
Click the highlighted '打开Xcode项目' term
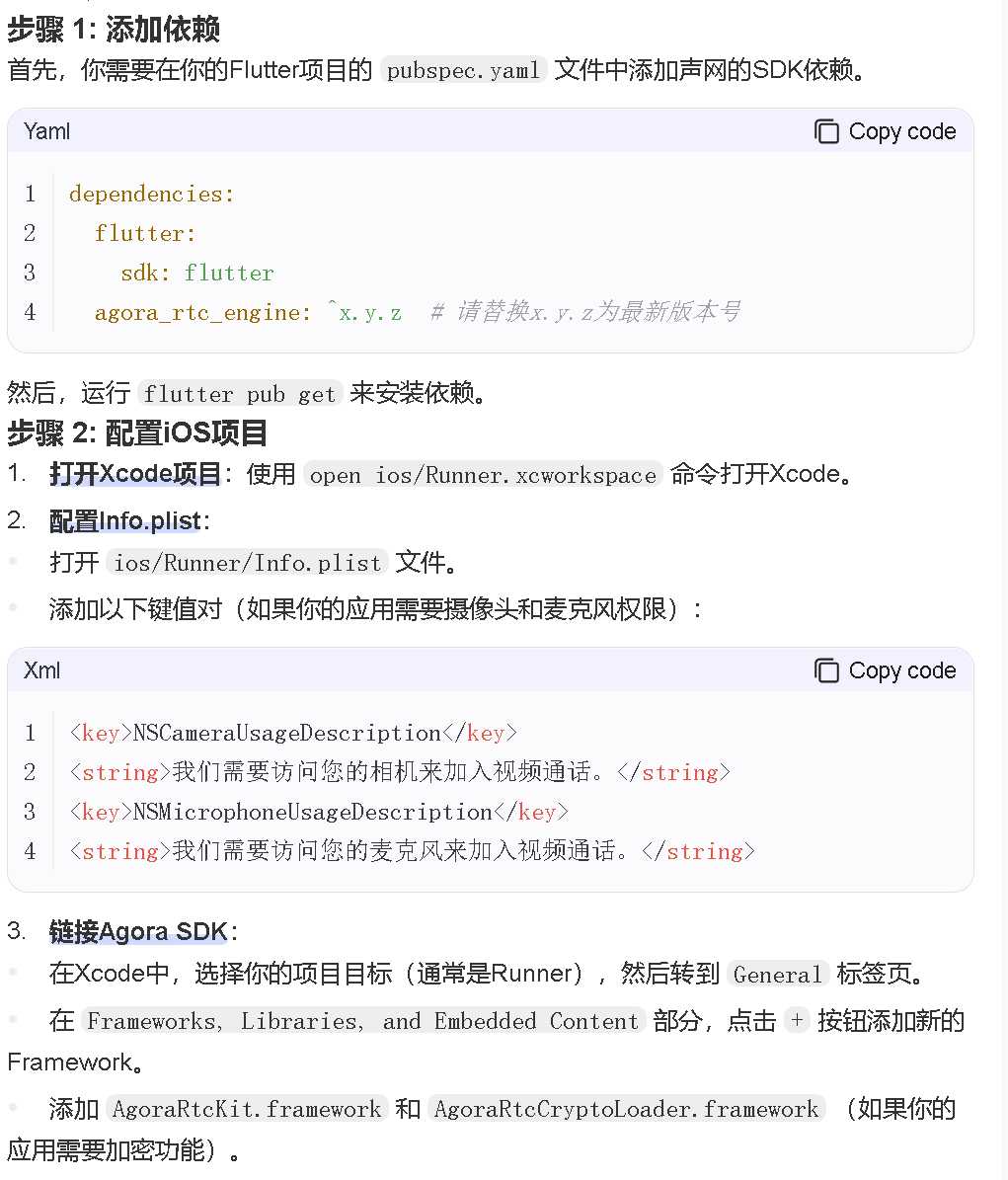(x=134, y=474)
